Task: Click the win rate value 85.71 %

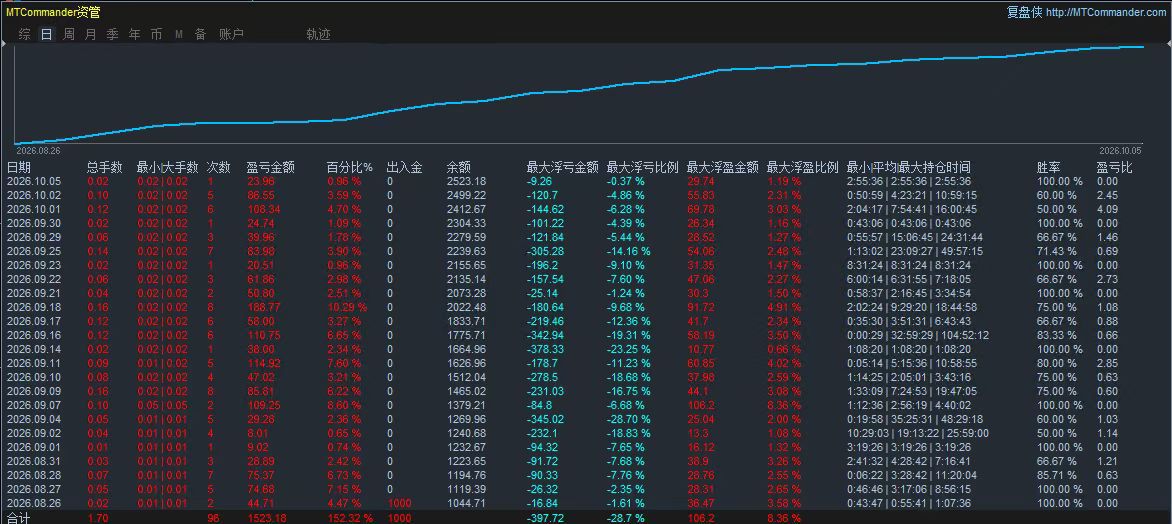Action: tap(1059, 475)
